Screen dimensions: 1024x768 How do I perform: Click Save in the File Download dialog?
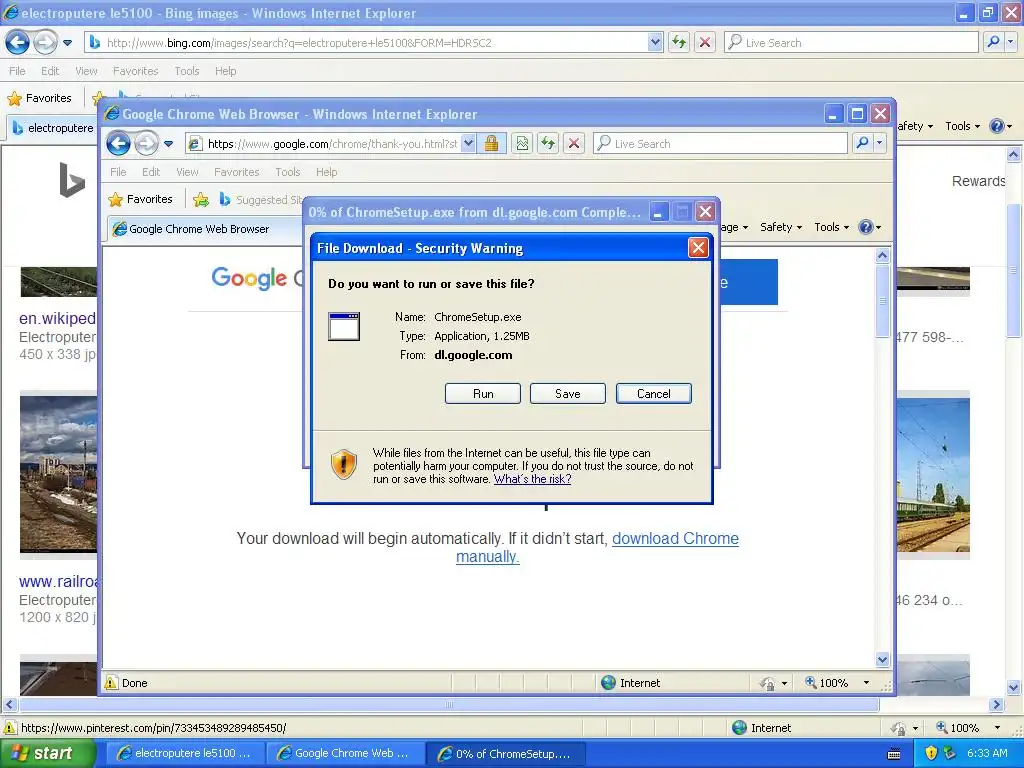[568, 394]
